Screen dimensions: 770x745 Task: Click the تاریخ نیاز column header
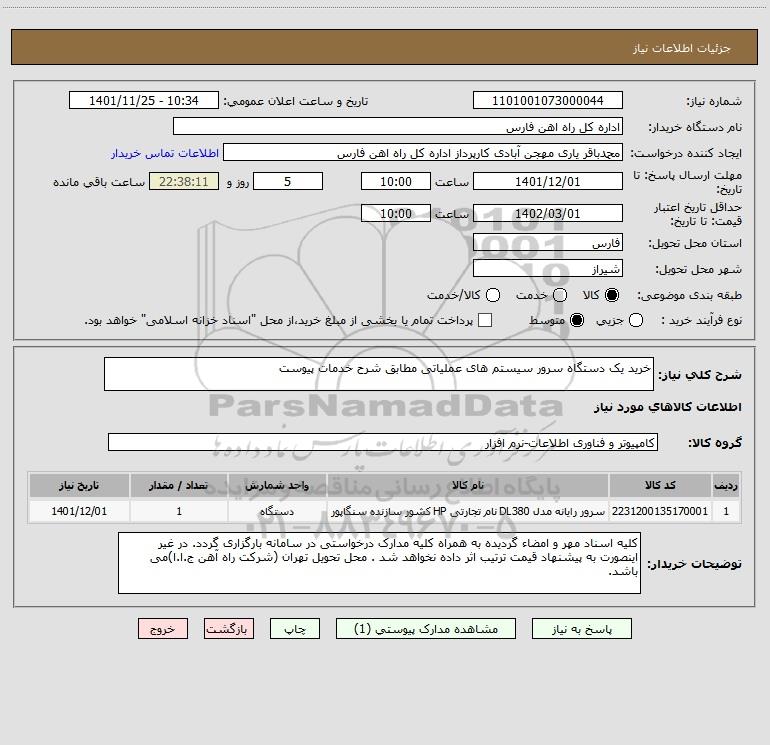click(79, 486)
